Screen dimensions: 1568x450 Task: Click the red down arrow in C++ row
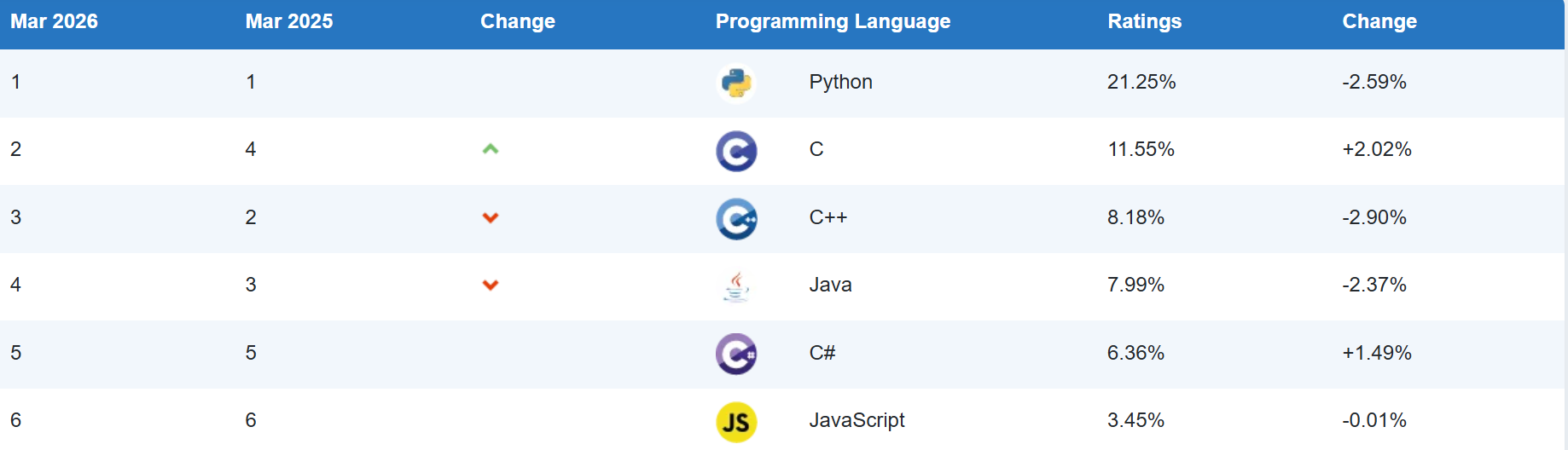(x=491, y=217)
